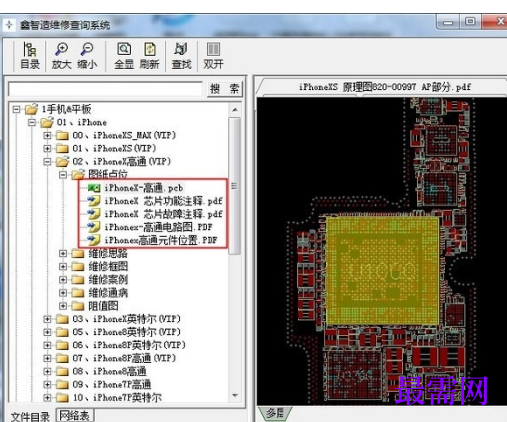This screenshot has width=507, height=422.
Task: Focus the search text field
Action: [x=105, y=89]
